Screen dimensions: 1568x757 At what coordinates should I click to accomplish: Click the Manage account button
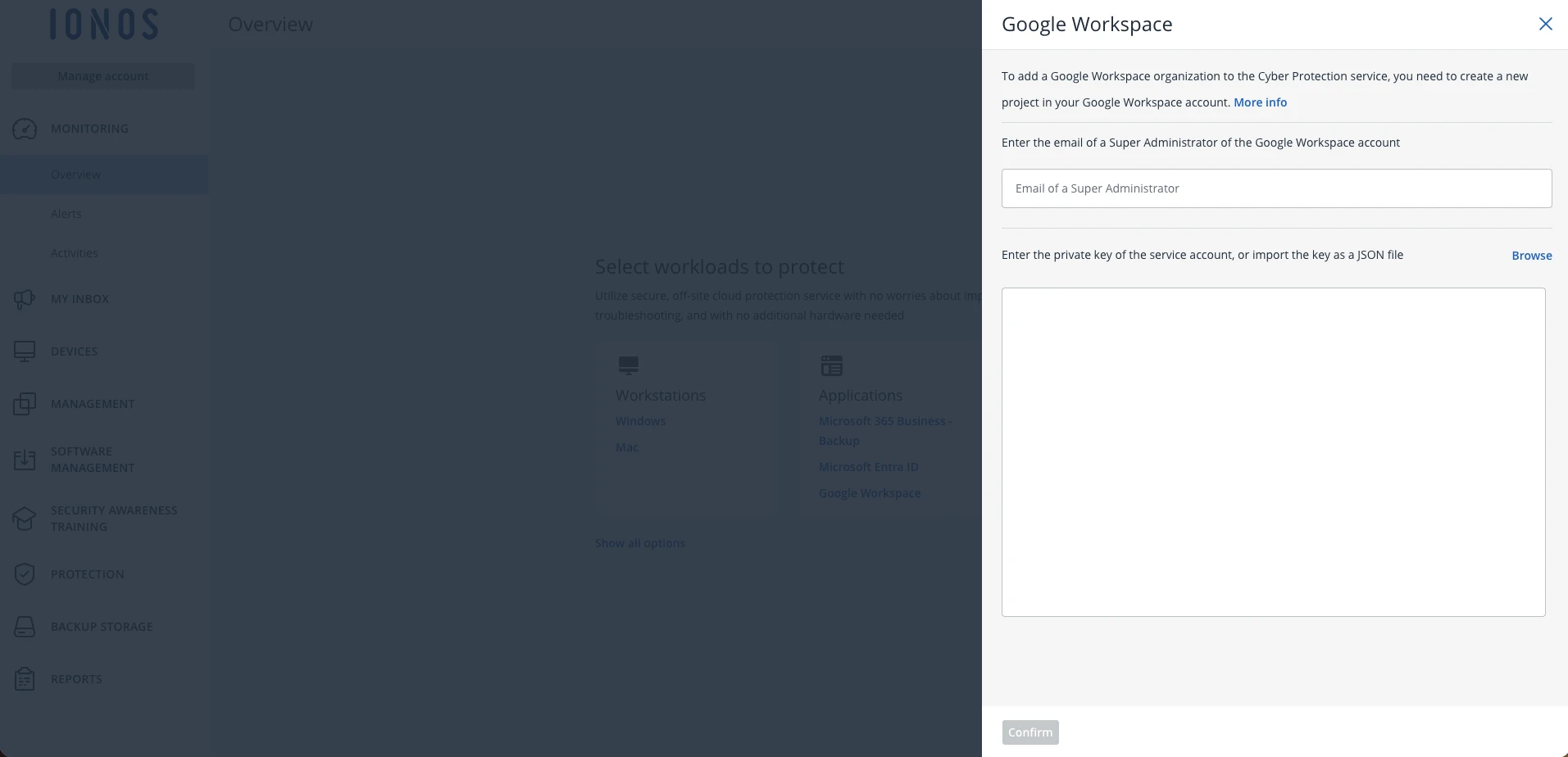tap(103, 76)
